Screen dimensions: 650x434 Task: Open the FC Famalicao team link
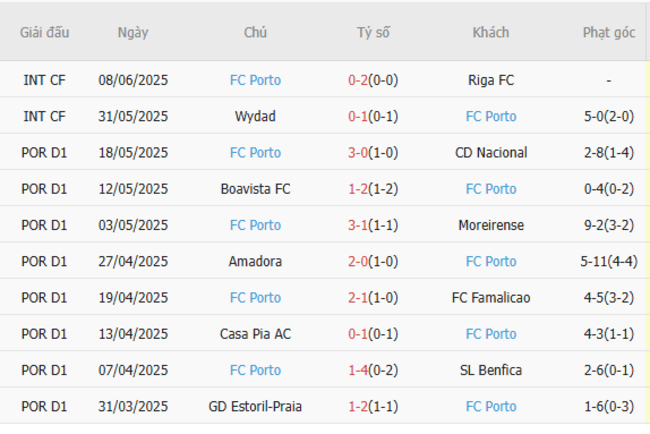coord(491,297)
